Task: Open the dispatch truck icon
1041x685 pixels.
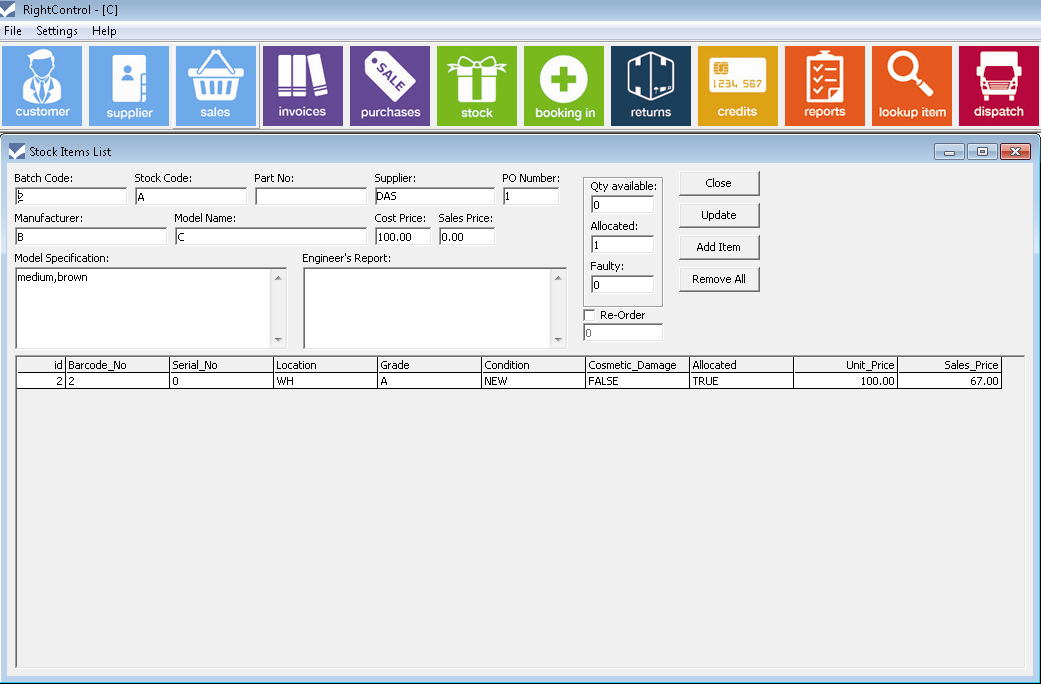Action: pyautogui.click(x=998, y=86)
